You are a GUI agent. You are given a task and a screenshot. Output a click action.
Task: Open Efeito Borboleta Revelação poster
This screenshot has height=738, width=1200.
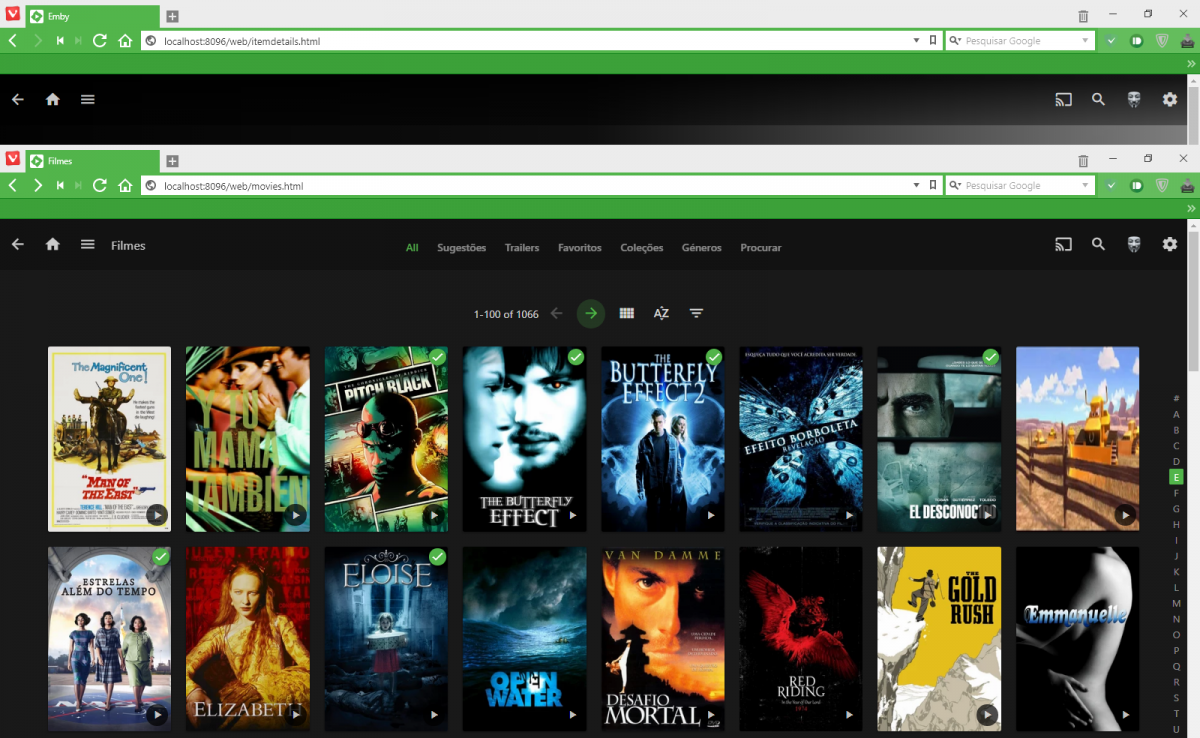click(800, 439)
